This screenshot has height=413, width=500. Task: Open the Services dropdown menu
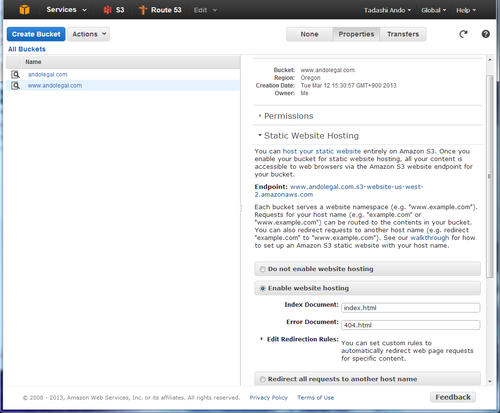point(66,10)
